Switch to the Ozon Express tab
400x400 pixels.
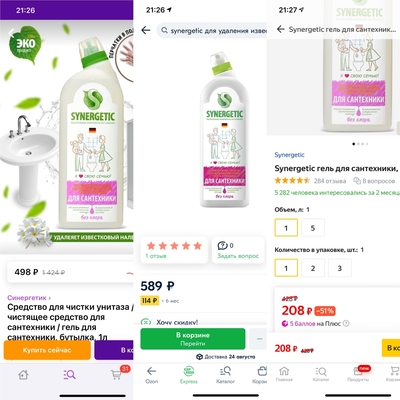(189, 375)
